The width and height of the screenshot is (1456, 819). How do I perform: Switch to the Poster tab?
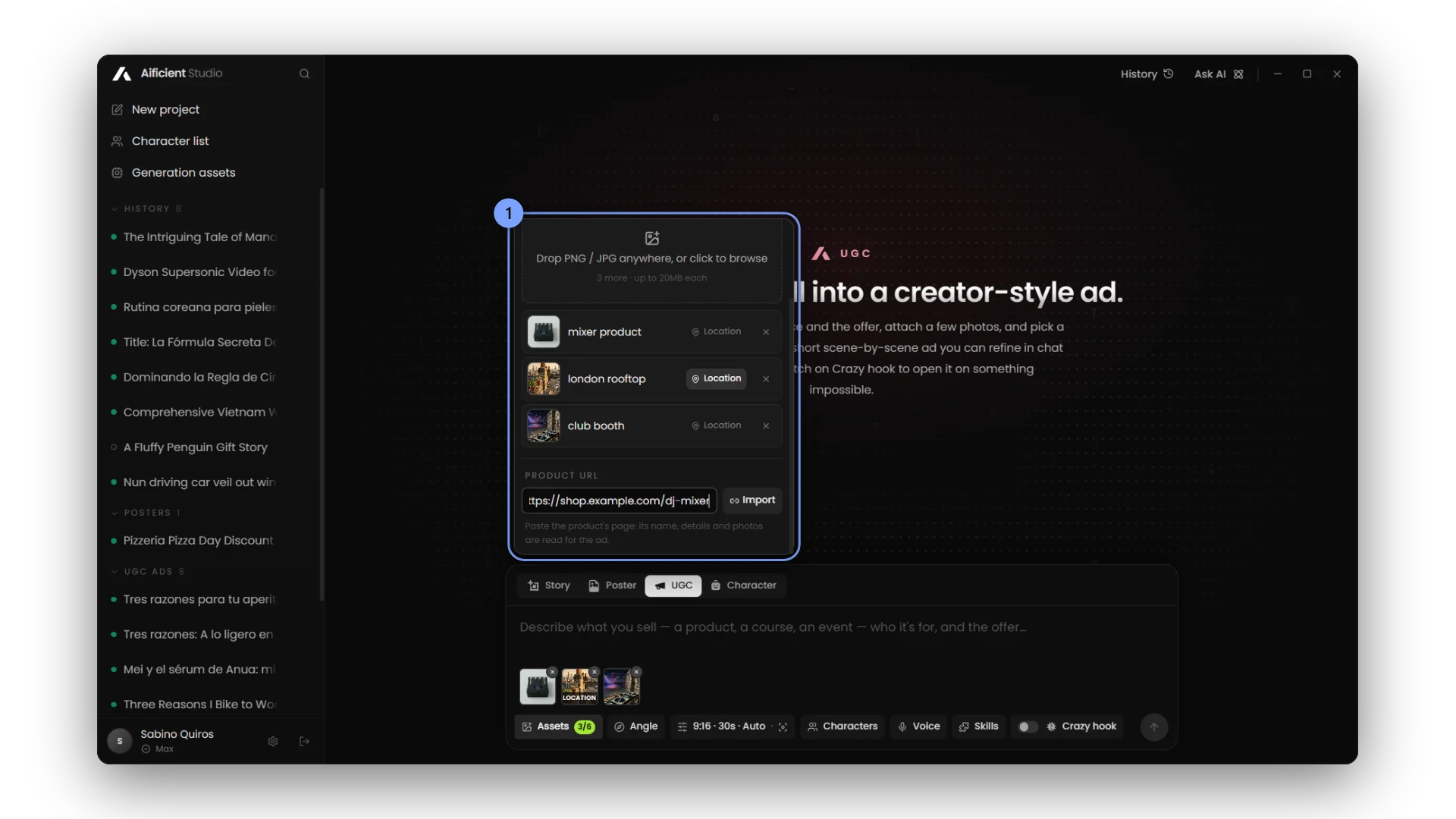(x=612, y=585)
